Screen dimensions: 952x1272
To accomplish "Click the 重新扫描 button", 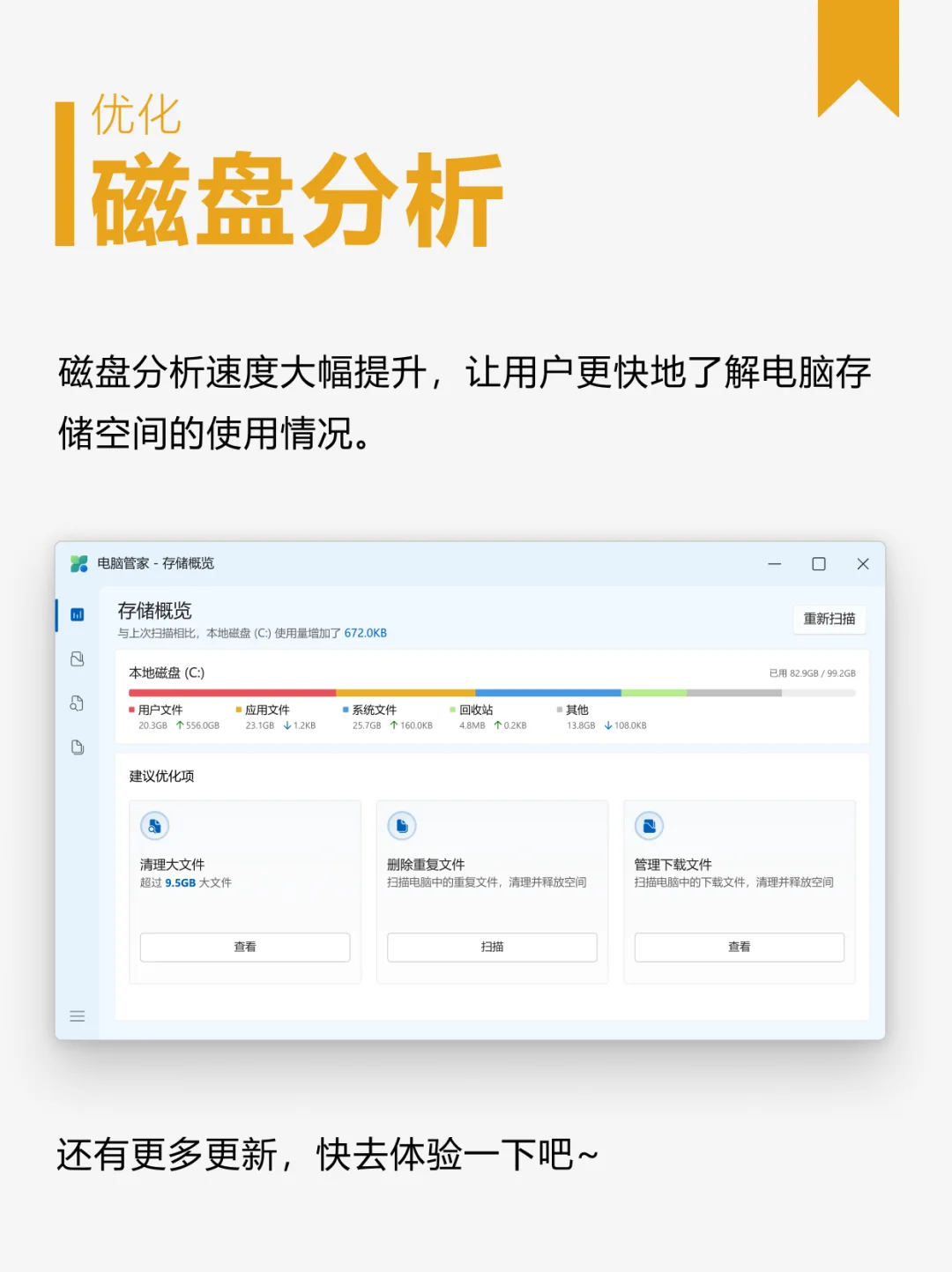I will (829, 620).
